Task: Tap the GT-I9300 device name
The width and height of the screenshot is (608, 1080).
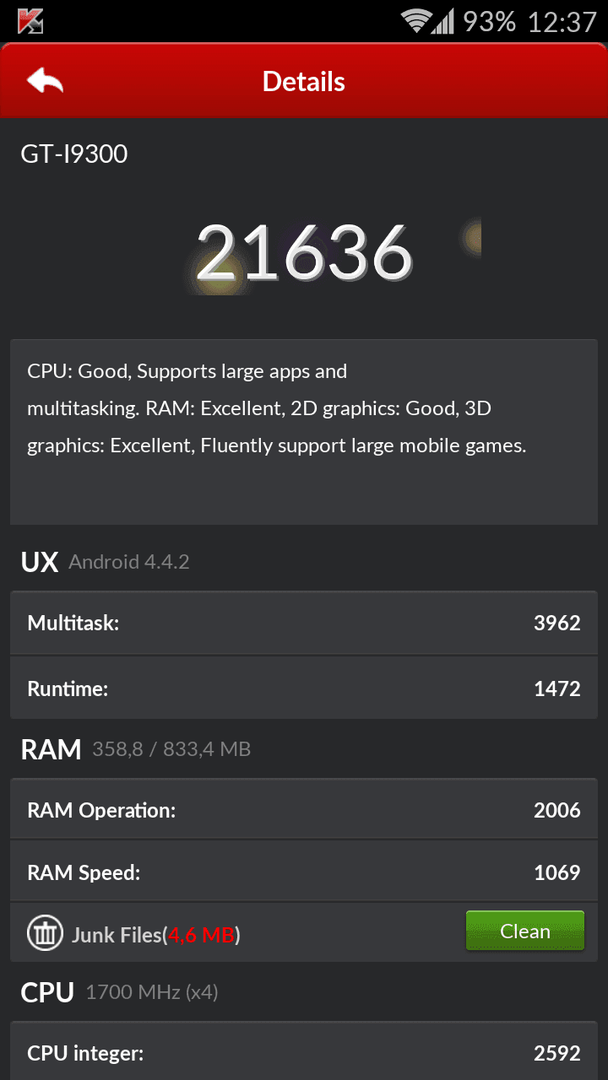Action: click(x=74, y=154)
